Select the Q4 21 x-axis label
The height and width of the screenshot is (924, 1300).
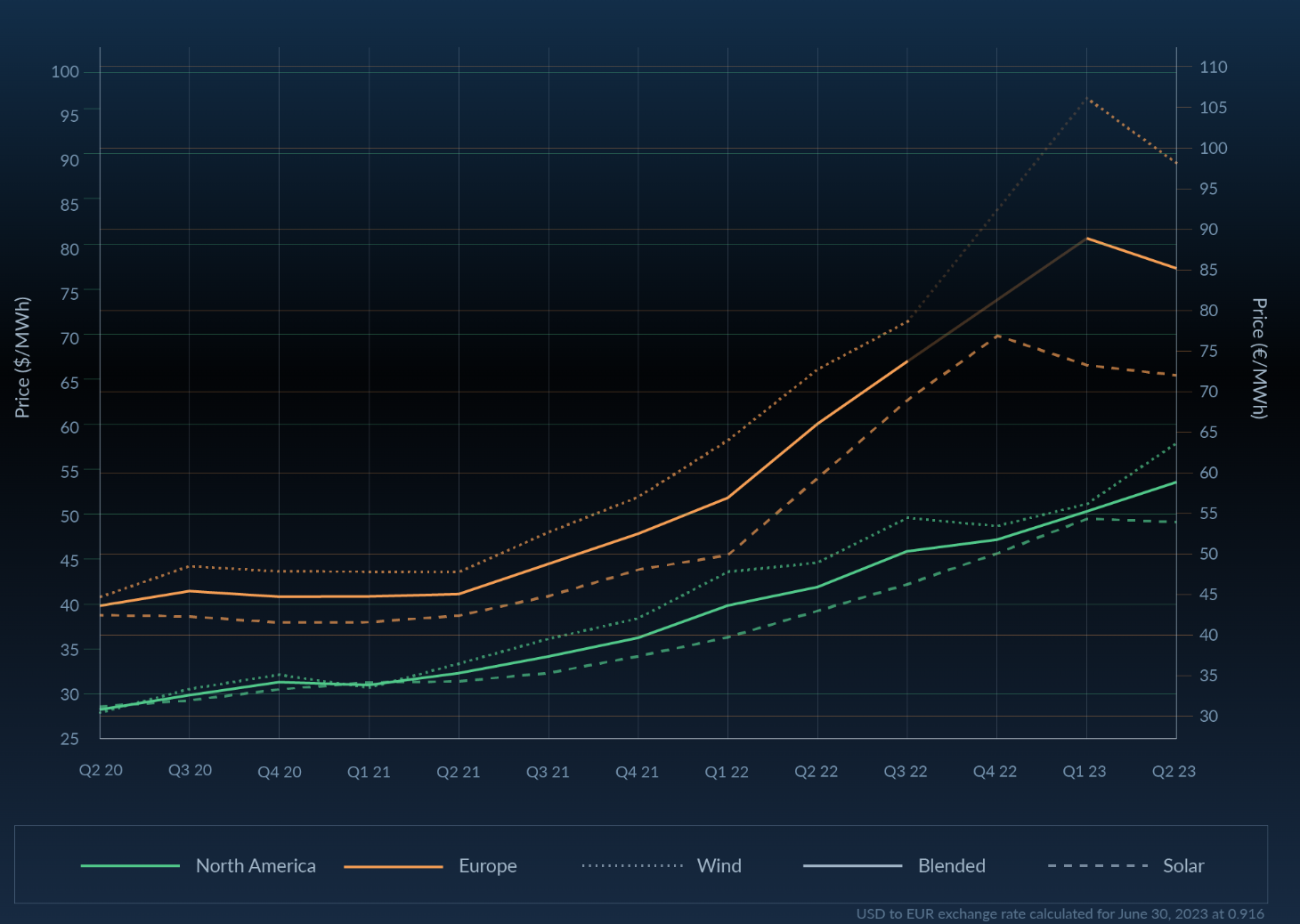pyautogui.click(x=637, y=772)
